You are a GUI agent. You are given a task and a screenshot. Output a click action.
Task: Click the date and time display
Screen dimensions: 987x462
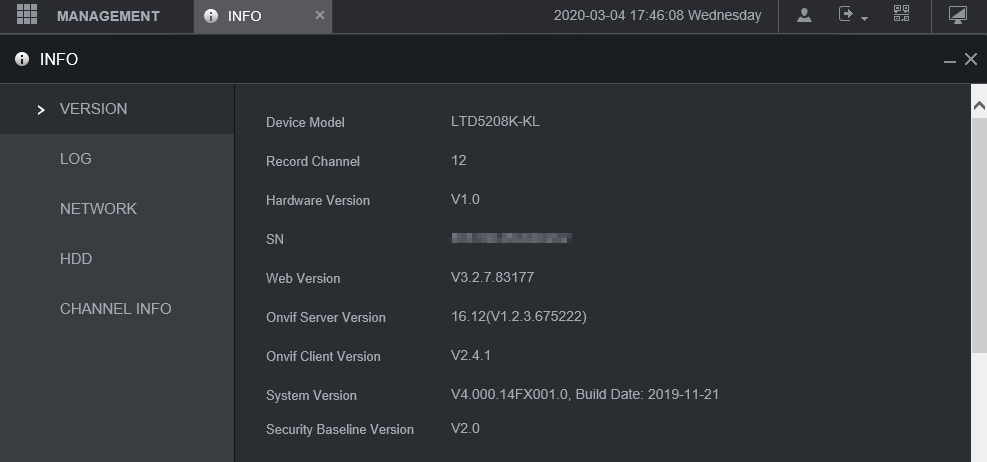tap(657, 16)
